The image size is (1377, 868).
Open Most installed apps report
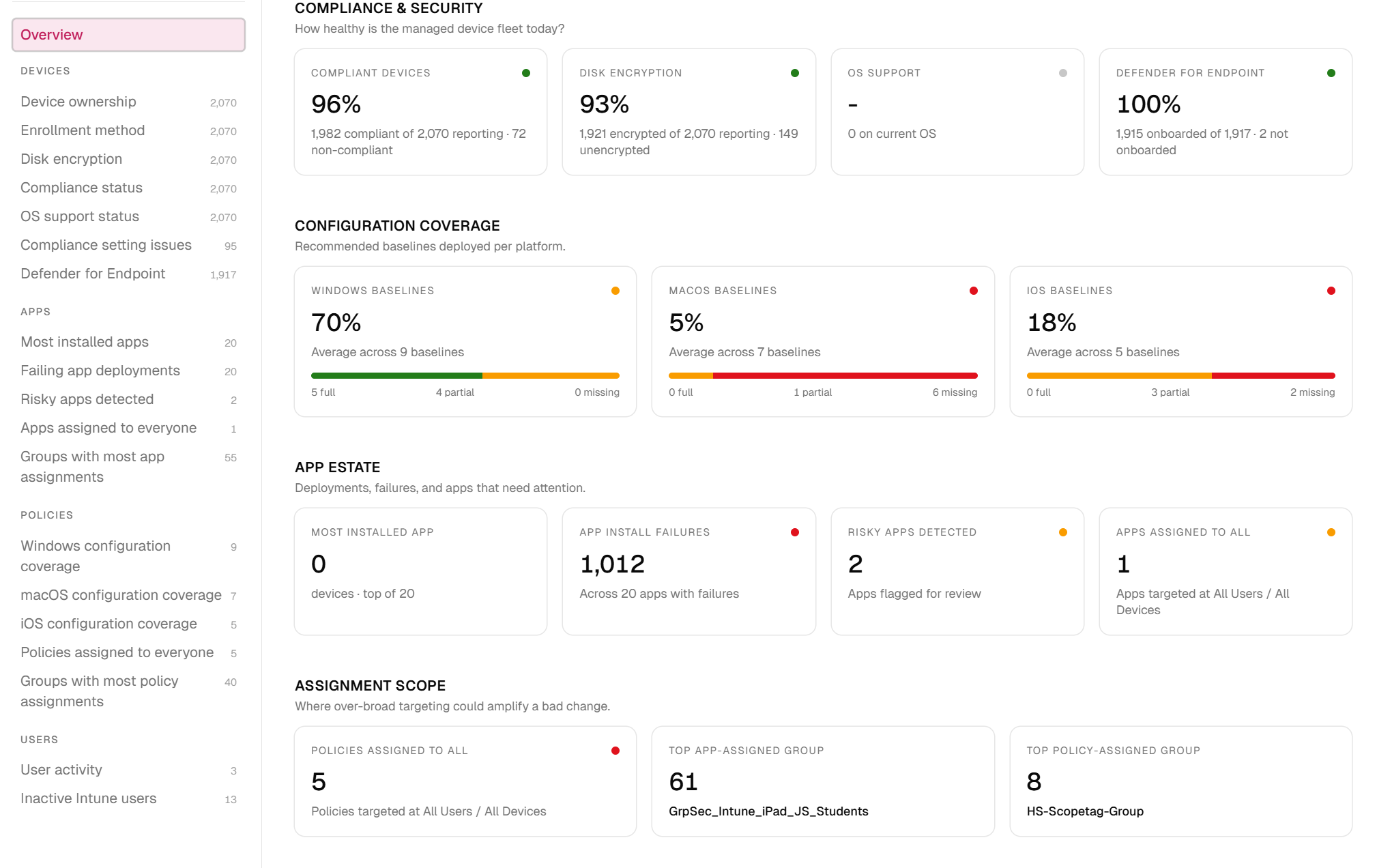pos(128,342)
